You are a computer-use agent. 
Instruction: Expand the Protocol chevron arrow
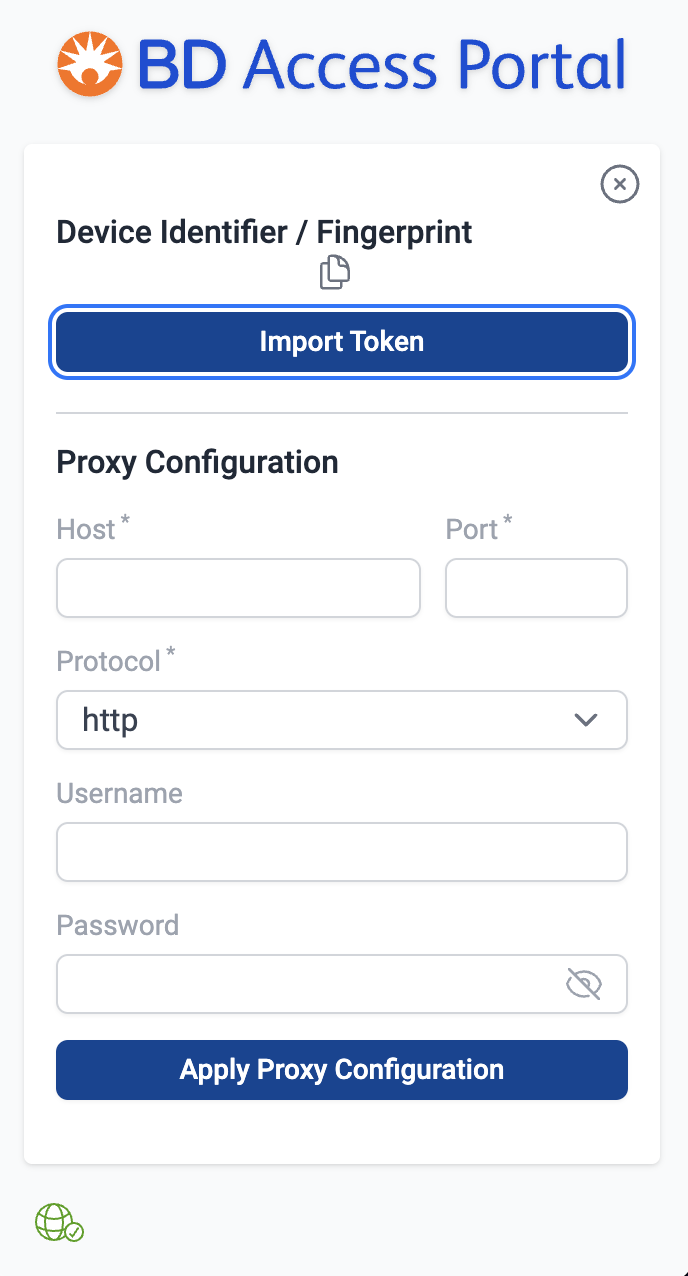[586, 720]
